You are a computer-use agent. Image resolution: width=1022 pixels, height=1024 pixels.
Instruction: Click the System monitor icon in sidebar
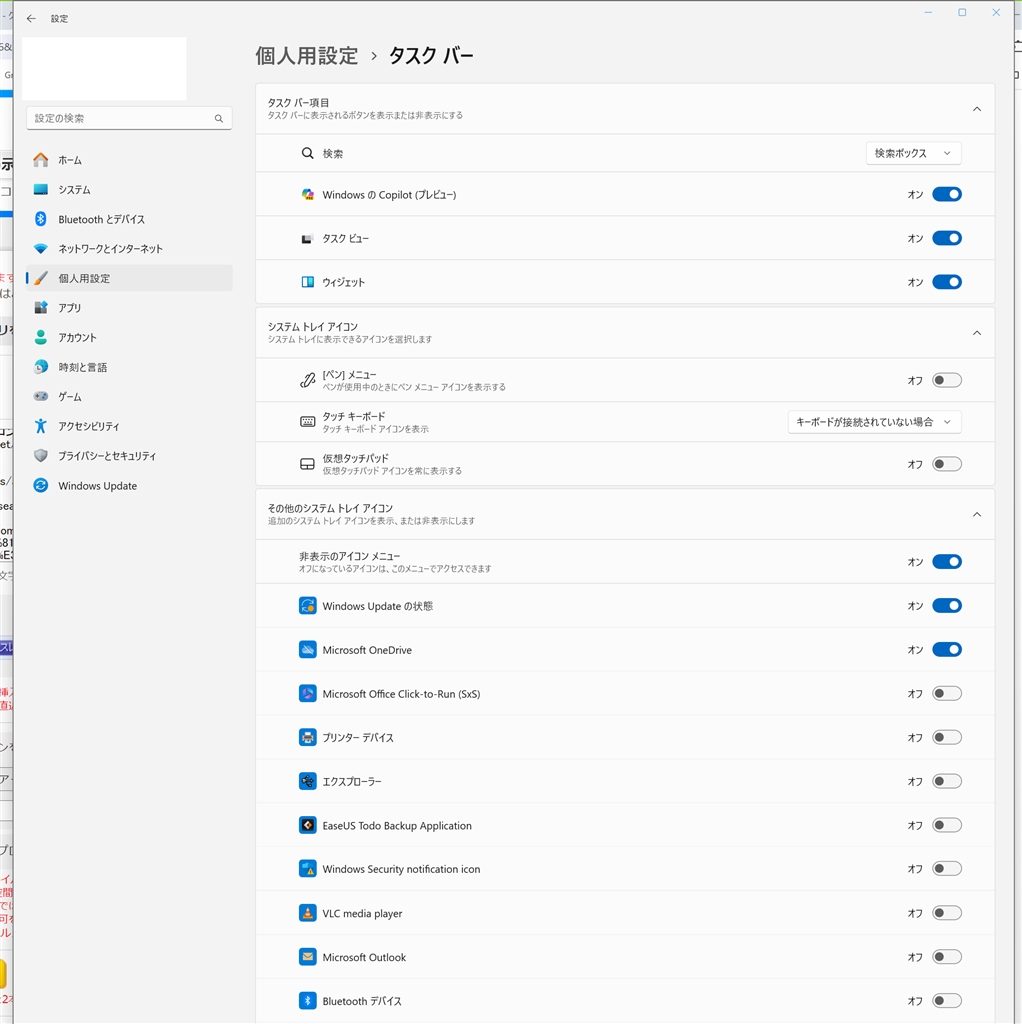[x=40, y=189]
